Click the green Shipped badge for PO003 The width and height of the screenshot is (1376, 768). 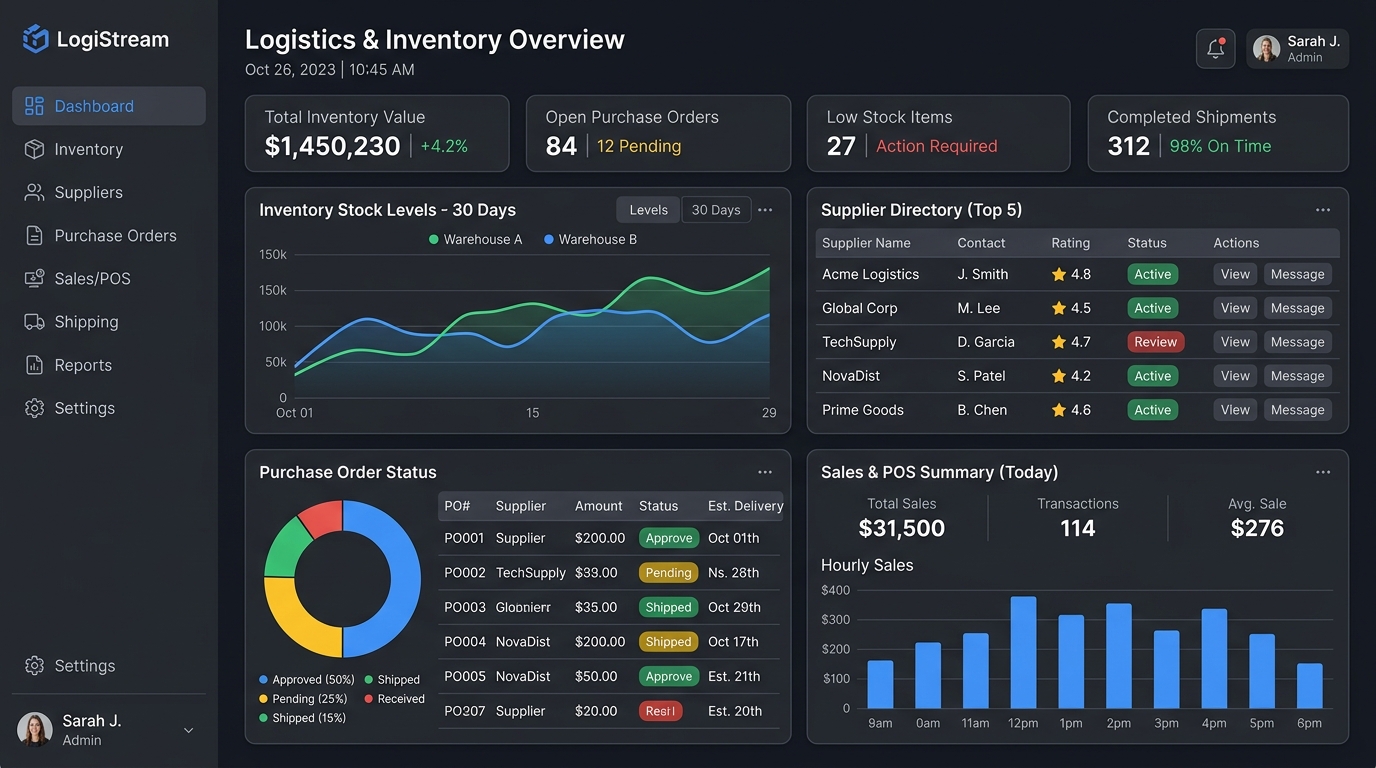tap(668, 607)
